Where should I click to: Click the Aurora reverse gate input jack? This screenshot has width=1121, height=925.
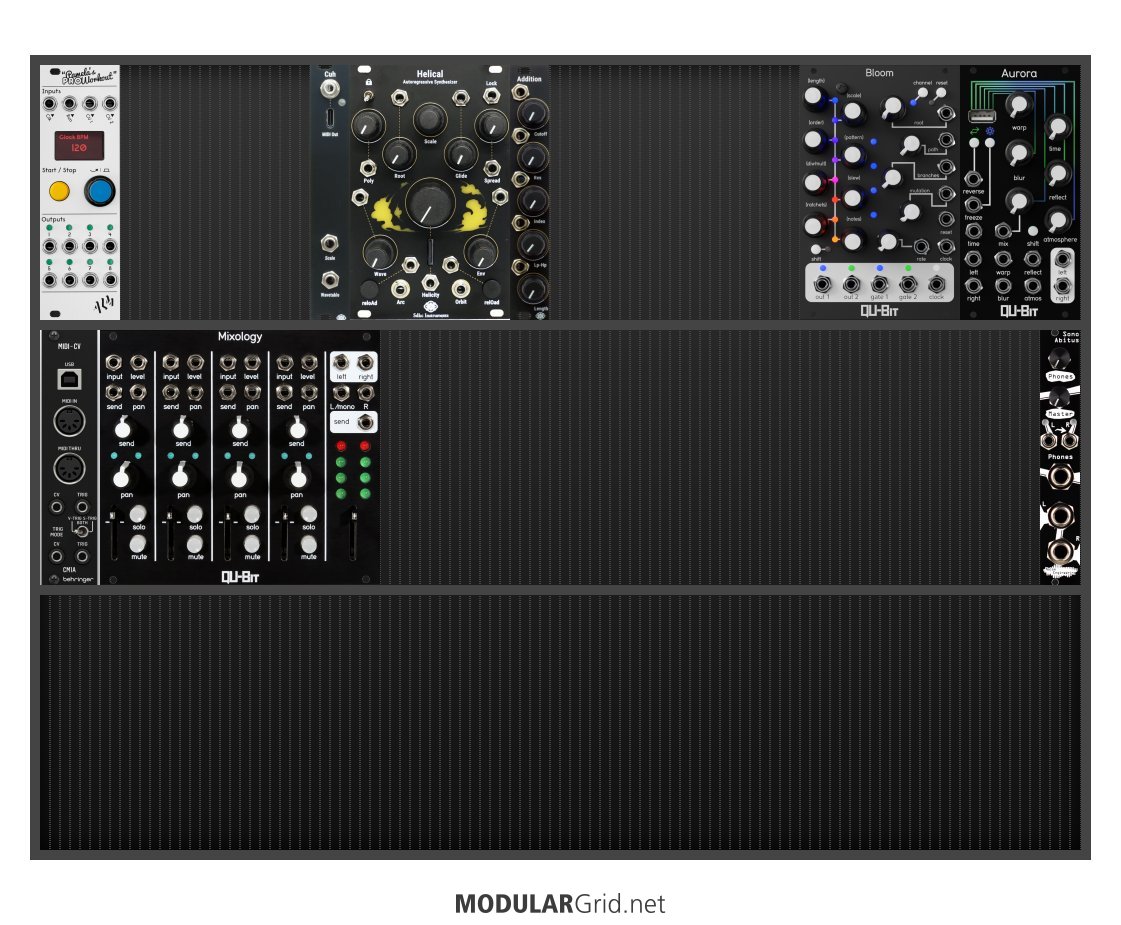pyautogui.click(x=973, y=179)
